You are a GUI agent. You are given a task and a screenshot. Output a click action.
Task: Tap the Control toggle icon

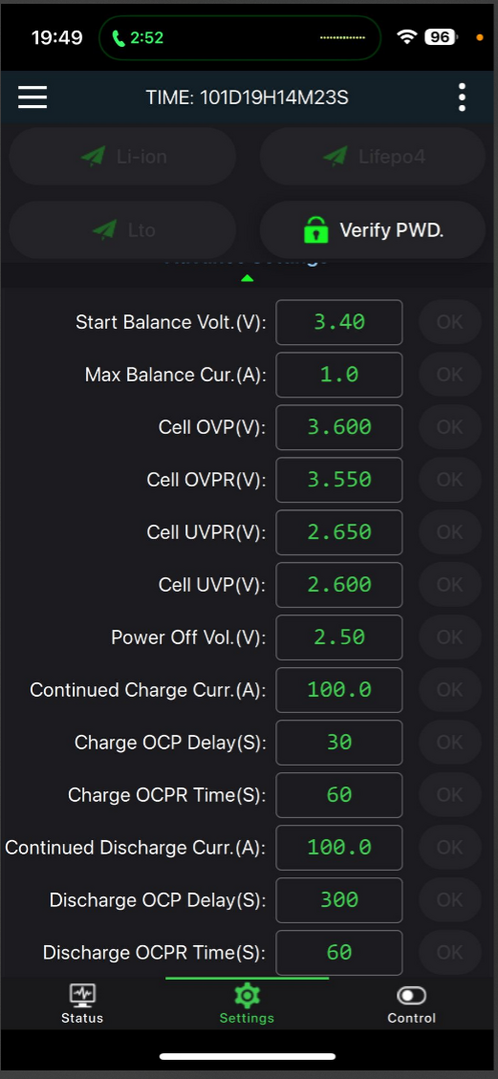[x=411, y=996]
